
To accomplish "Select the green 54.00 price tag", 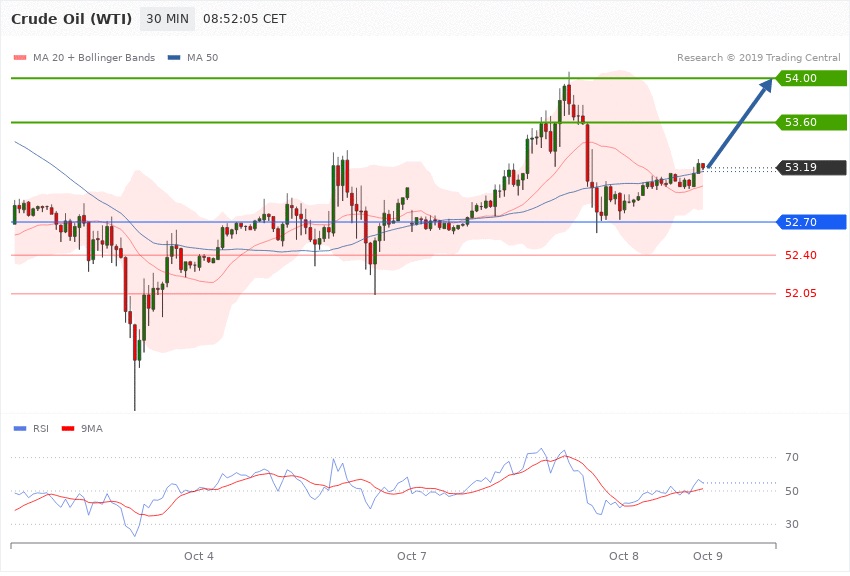I will click(x=811, y=78).
